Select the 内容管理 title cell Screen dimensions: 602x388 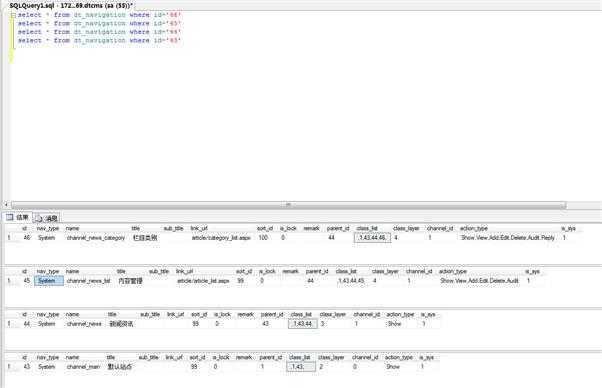click(x=131, y=281)
